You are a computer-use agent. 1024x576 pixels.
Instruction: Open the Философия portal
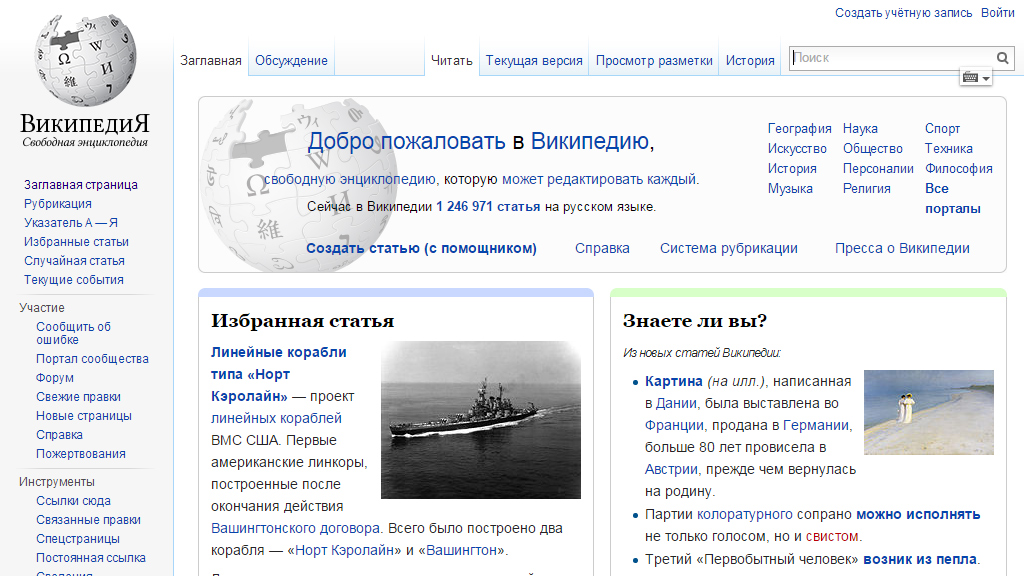[x=959, y=168]
